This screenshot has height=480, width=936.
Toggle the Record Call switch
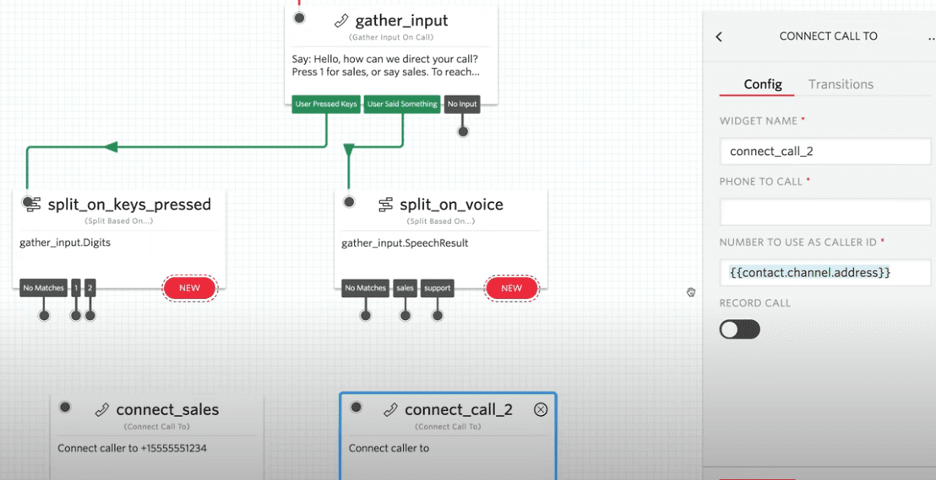[x=740, y=329]
